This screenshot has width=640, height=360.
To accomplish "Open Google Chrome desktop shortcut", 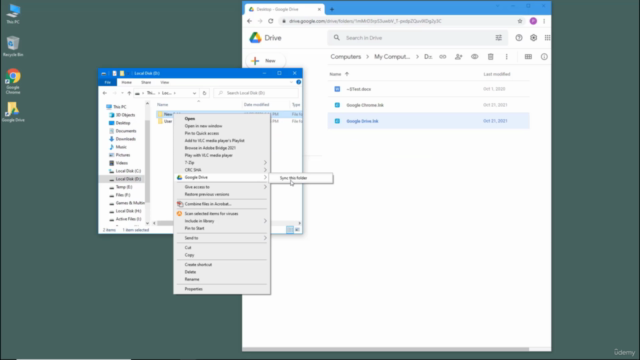I will point(13,81).
